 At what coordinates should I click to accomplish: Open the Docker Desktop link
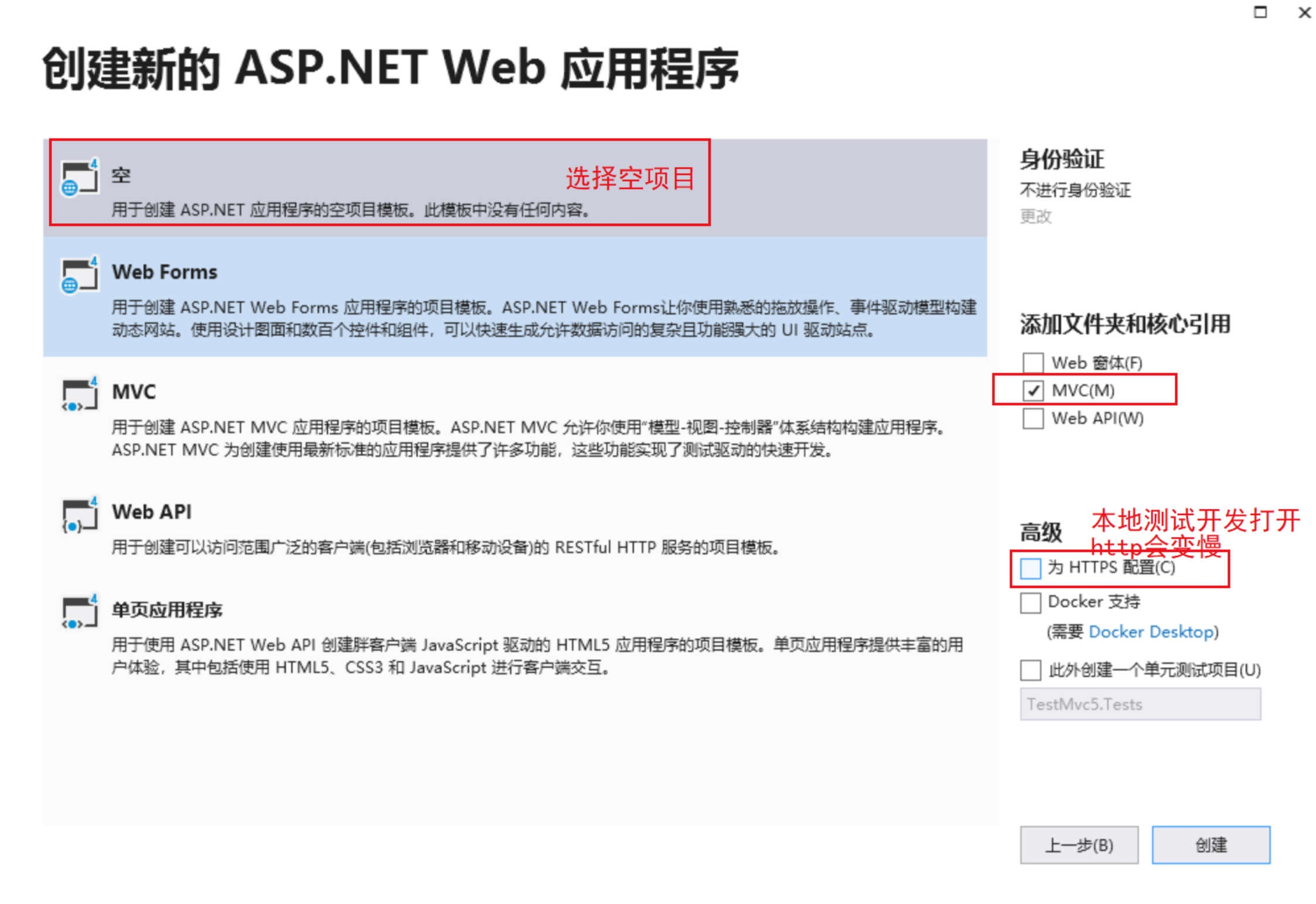tap(1151, 632)
